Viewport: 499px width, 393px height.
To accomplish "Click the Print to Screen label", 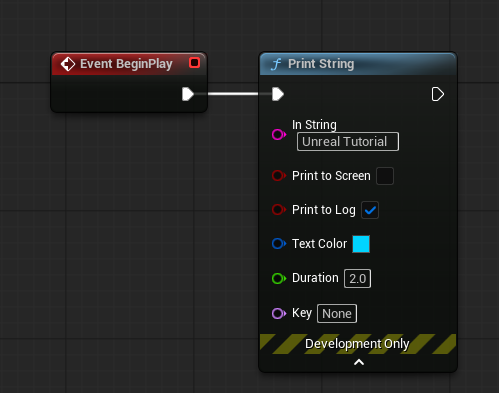I will pyautogui.click(x=331, y=176).
